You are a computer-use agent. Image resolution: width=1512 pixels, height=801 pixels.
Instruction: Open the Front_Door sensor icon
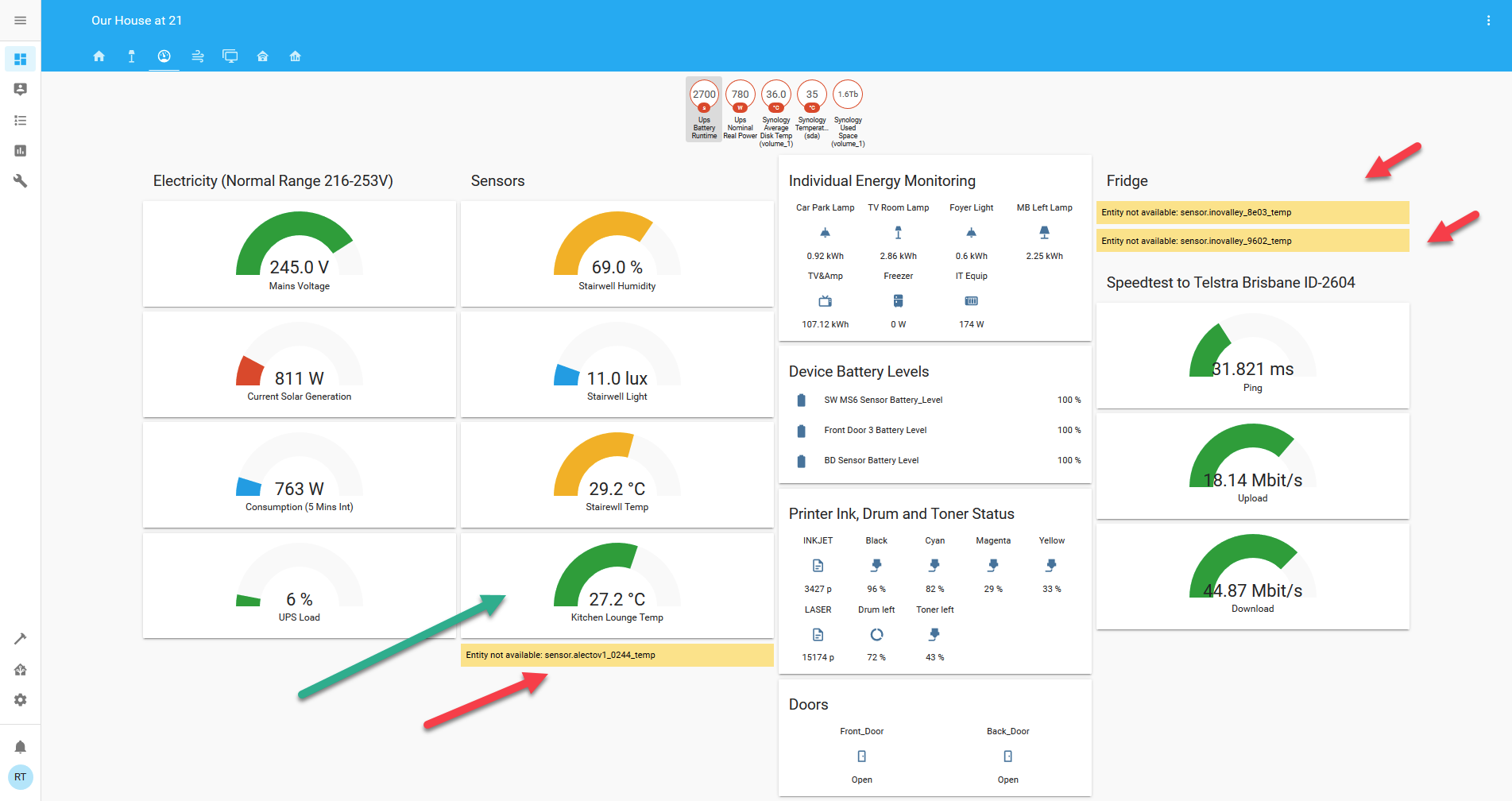tap(862, 756)
